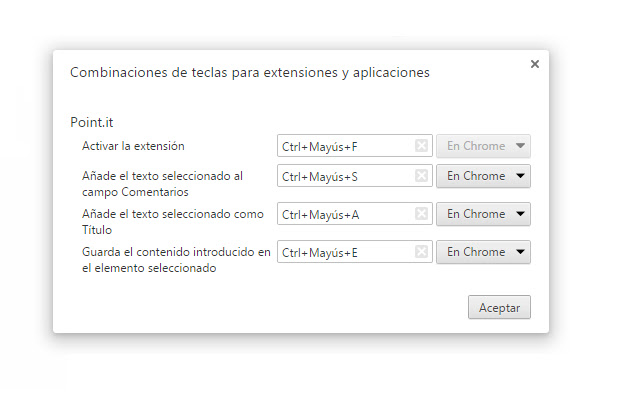
Task: Click the Añade texto como Título label
Action: 159,221
